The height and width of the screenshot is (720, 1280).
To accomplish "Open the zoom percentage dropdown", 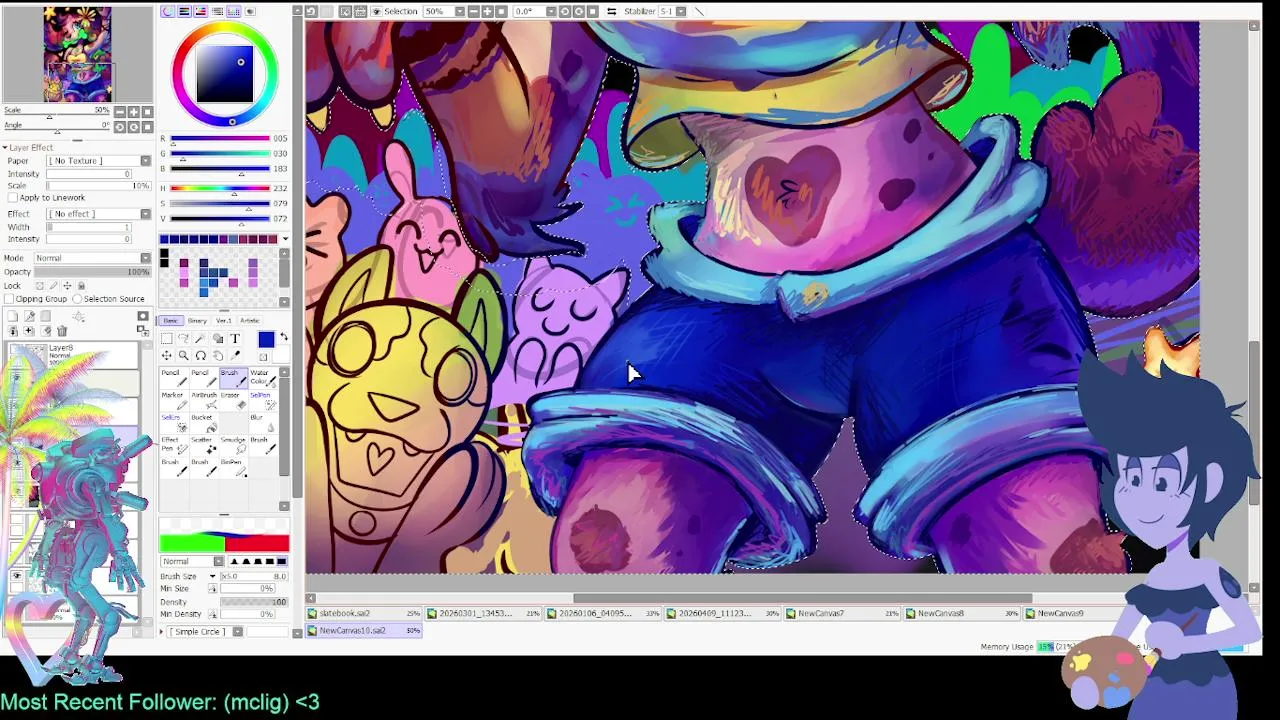I will (x=460, y=11).
